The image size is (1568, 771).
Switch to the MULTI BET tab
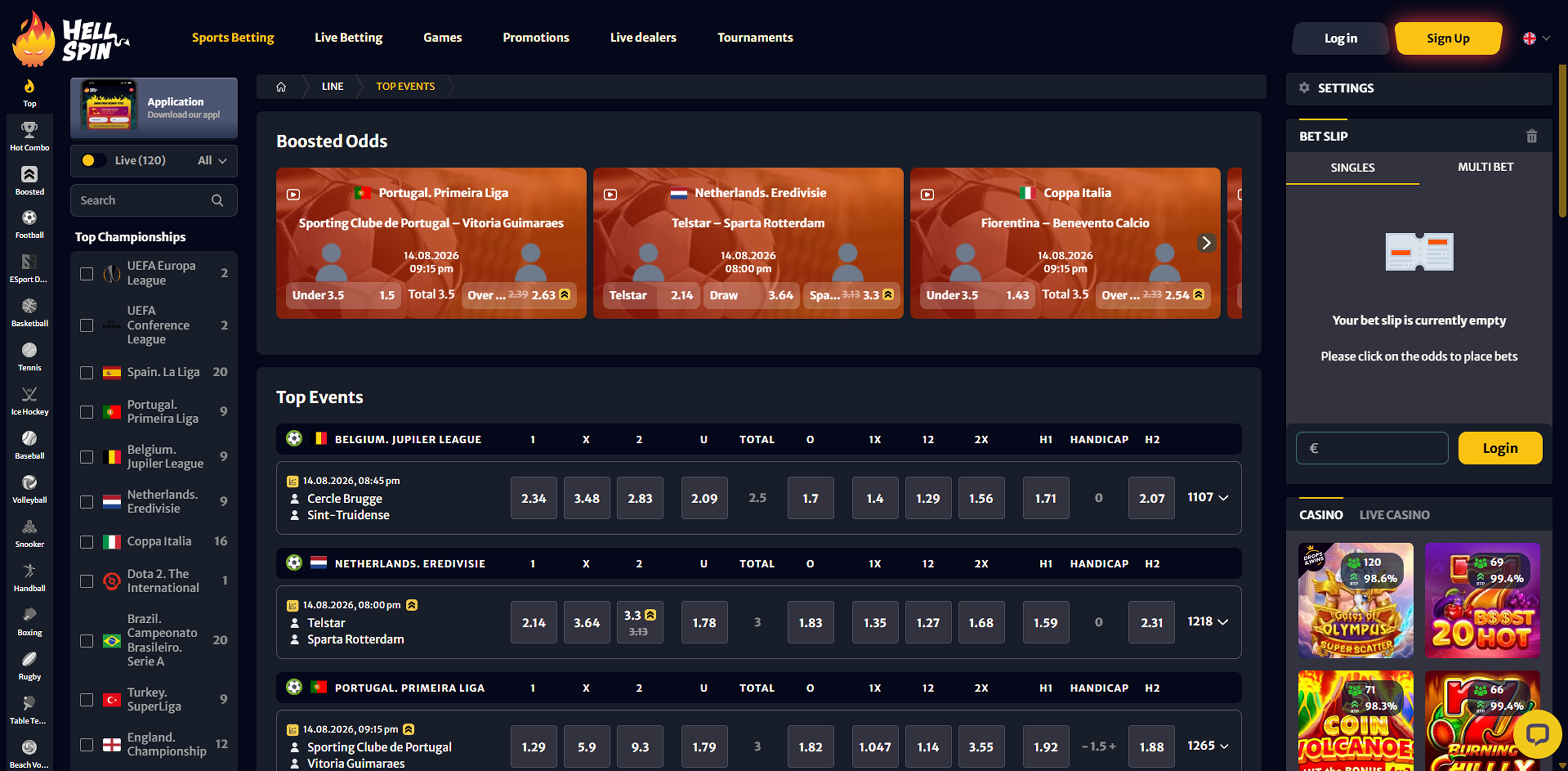[x=1485, y=167]
